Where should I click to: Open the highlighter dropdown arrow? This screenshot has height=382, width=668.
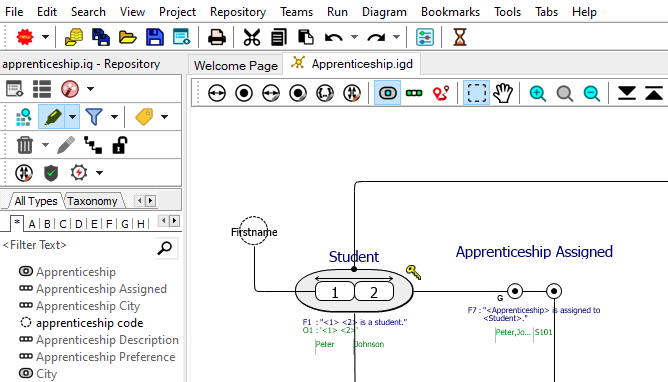click(72, 117)
